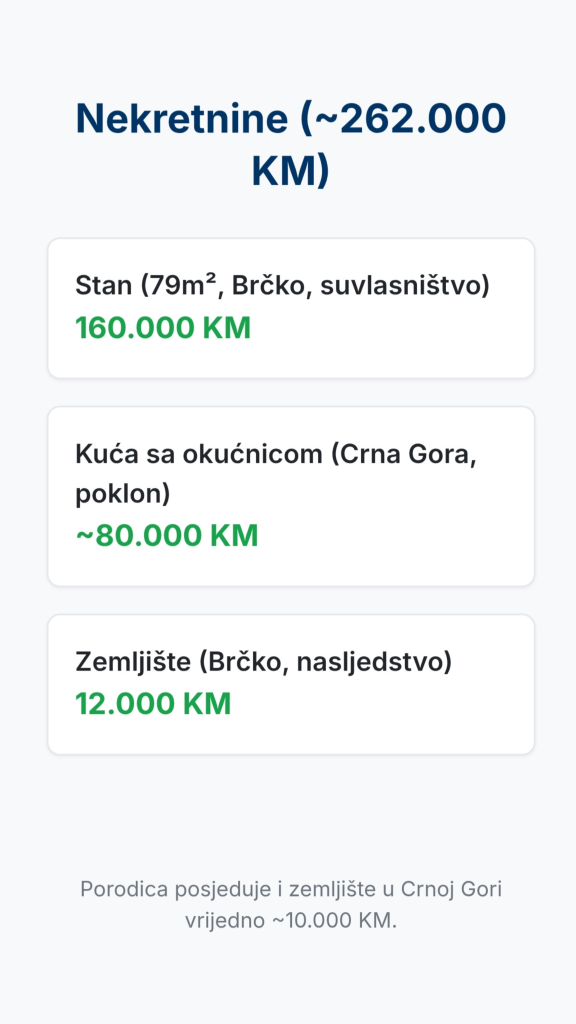Select the Kuća sa okućnicom (Crna Gora, poklon) label
Screen dimensions: 576x1024
tap(276, 474)
